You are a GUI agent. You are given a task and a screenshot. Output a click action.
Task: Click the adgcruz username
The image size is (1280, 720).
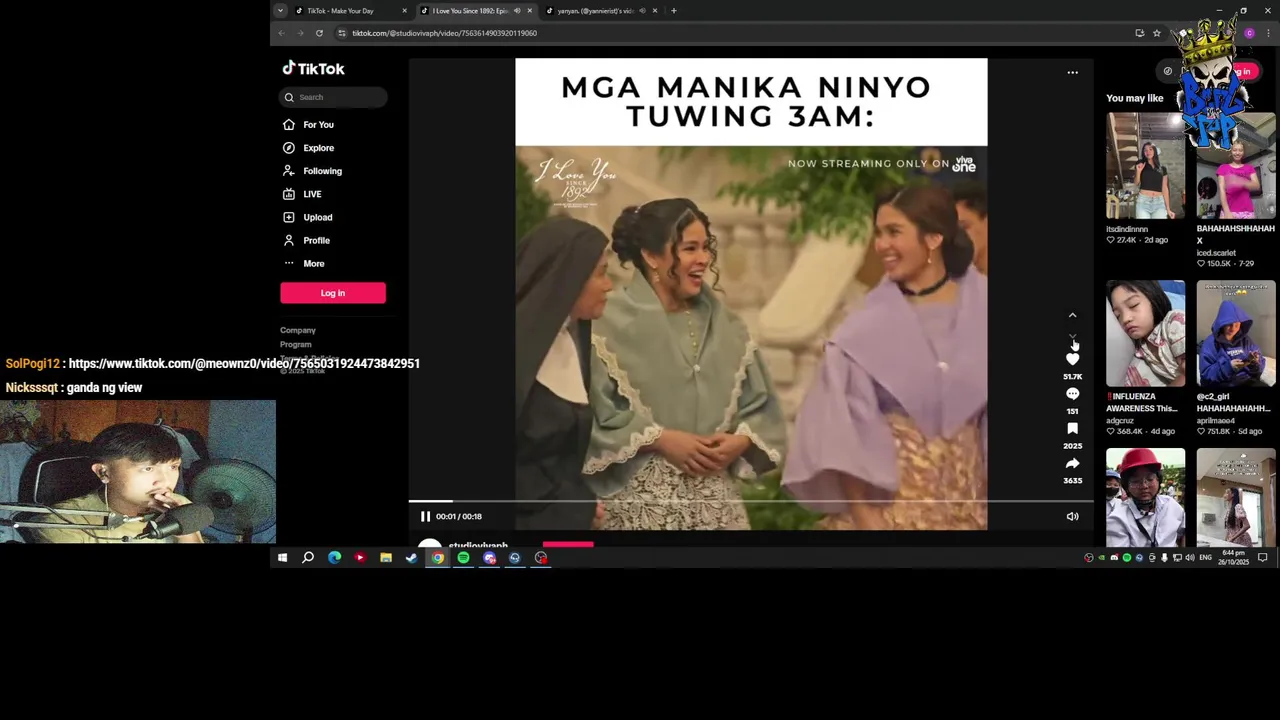click(x=1120, y=421)
